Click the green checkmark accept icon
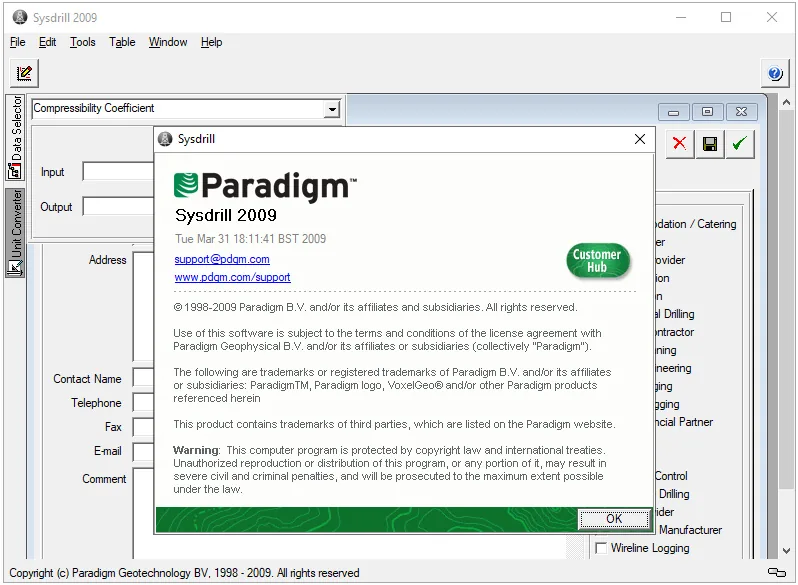 point(739,144)
